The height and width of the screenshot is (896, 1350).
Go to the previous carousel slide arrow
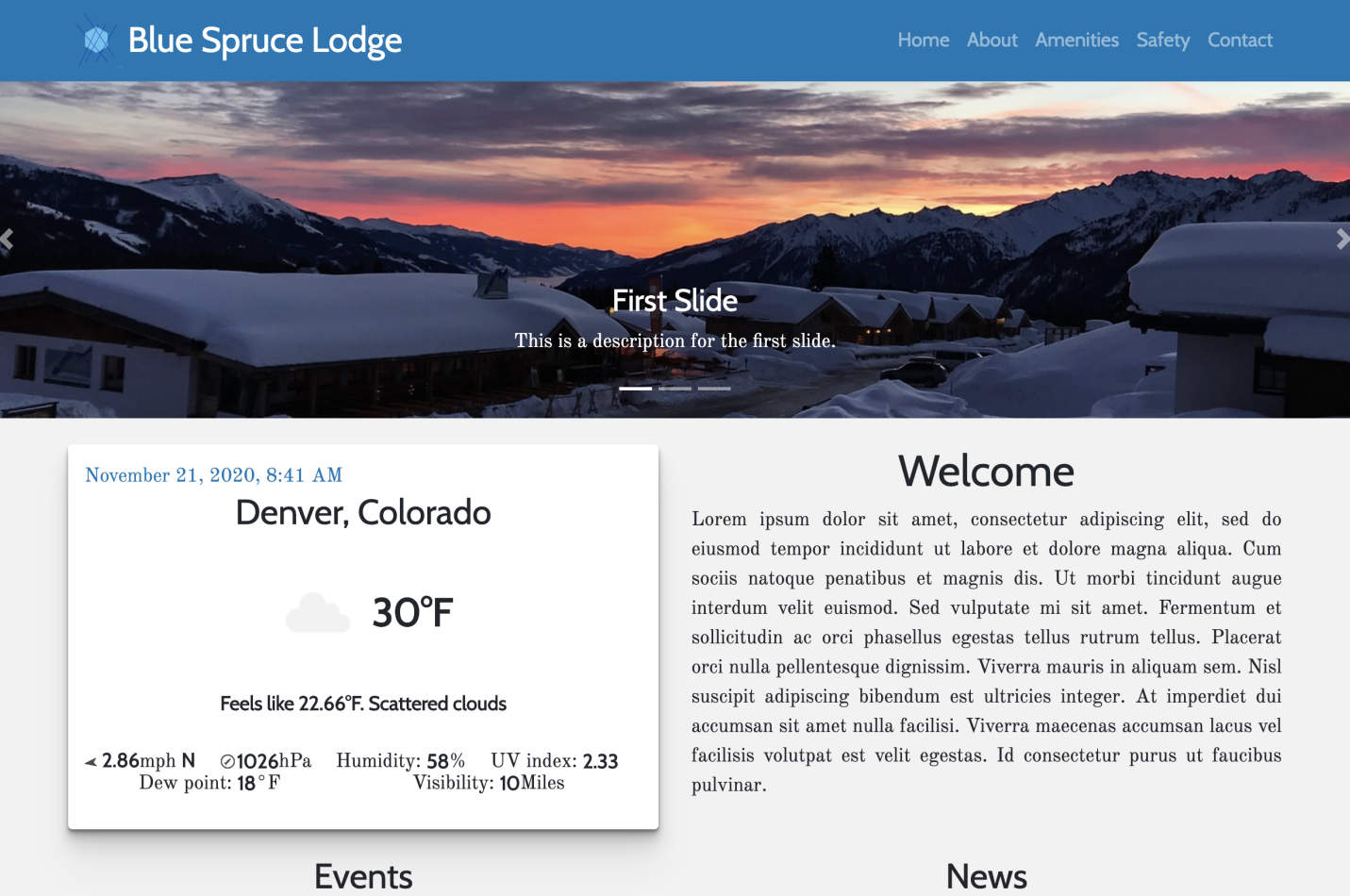coord(8,240)
